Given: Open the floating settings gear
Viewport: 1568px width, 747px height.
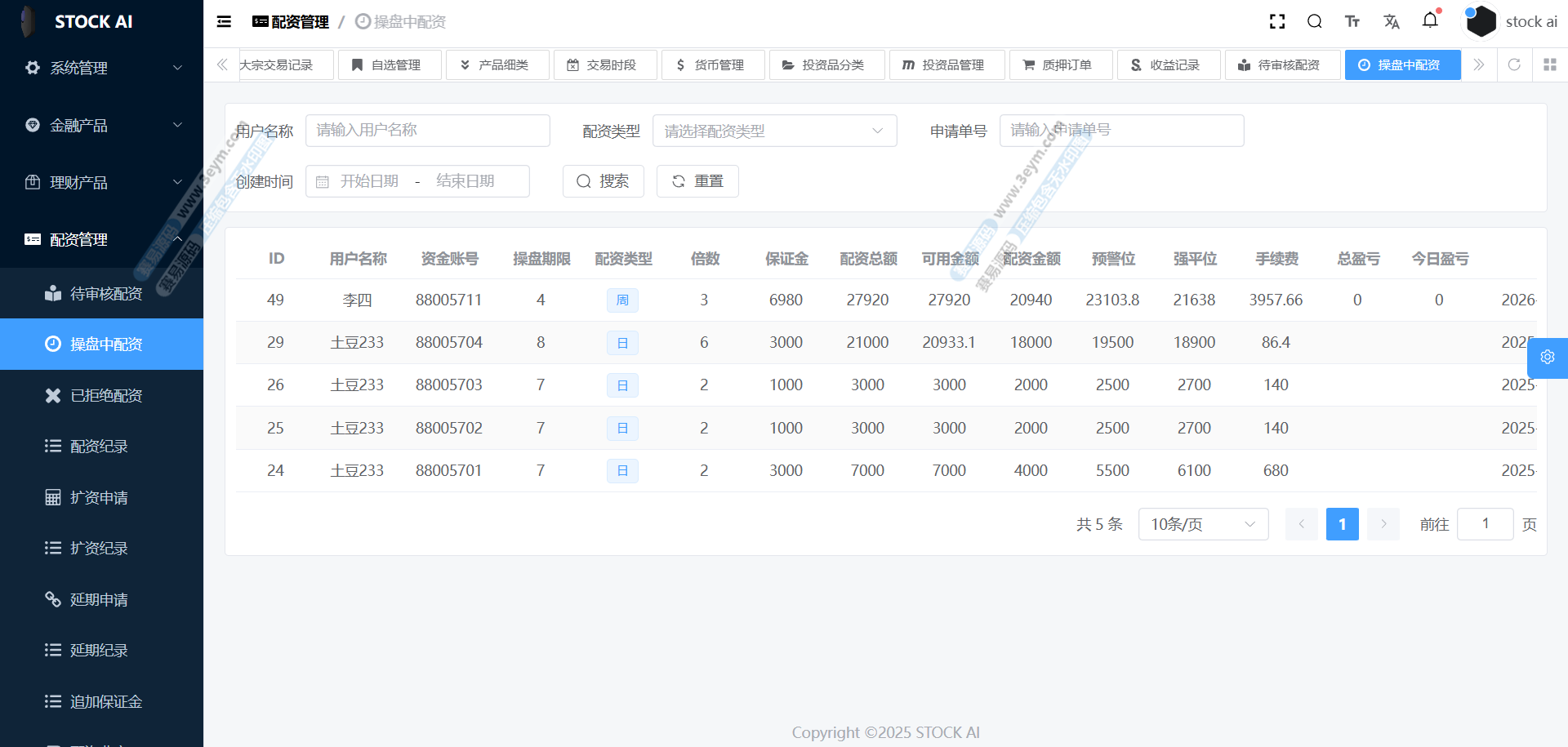Looking at the screenshot, I should point(1547,358).
